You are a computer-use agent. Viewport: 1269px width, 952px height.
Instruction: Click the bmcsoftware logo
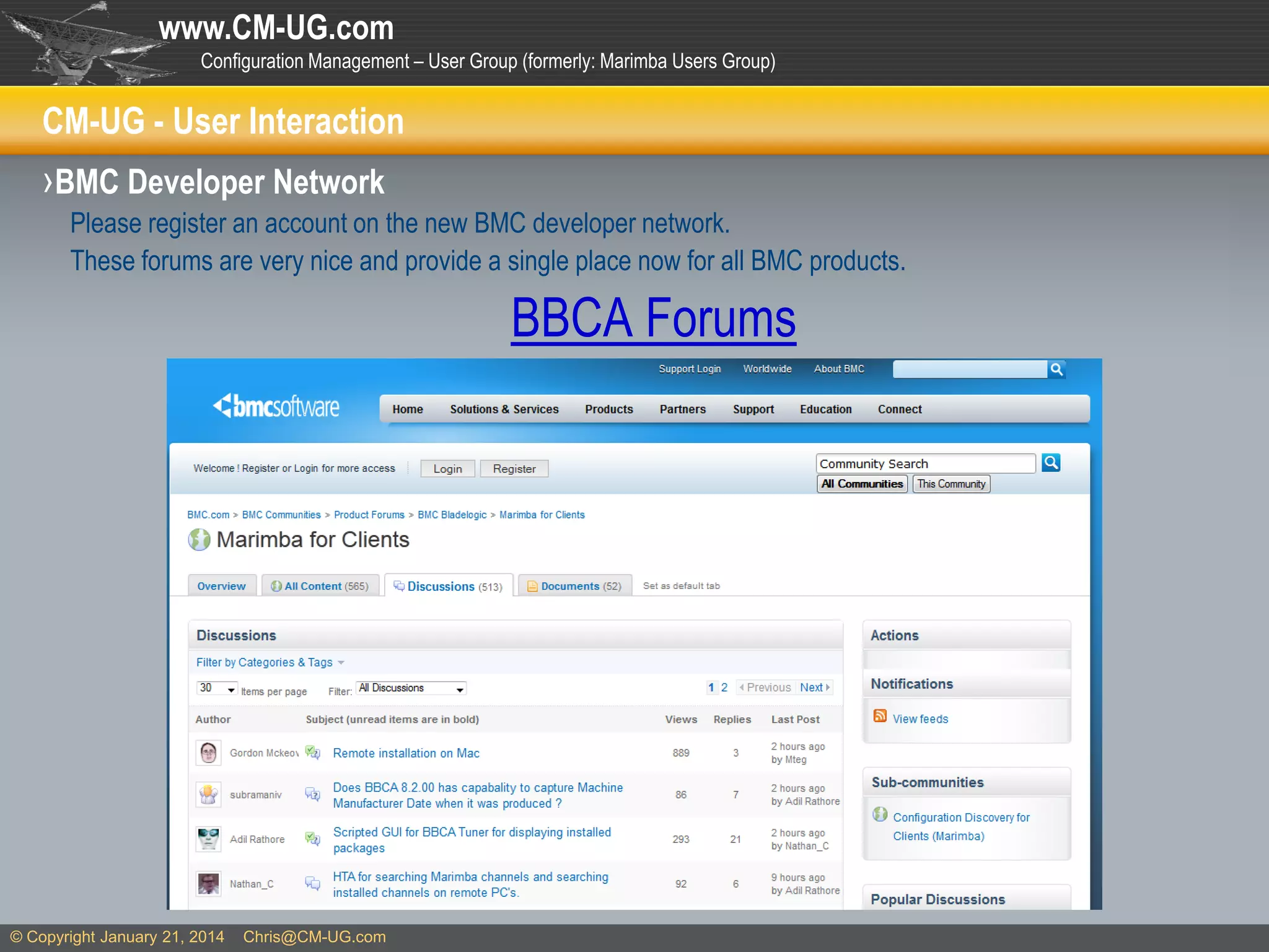point(276,407)
